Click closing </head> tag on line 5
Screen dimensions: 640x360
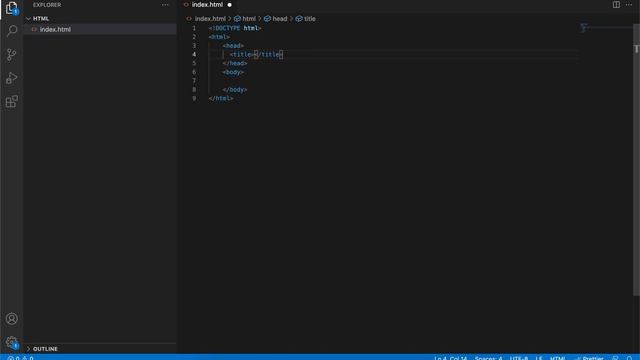click(x=235, y=63)
